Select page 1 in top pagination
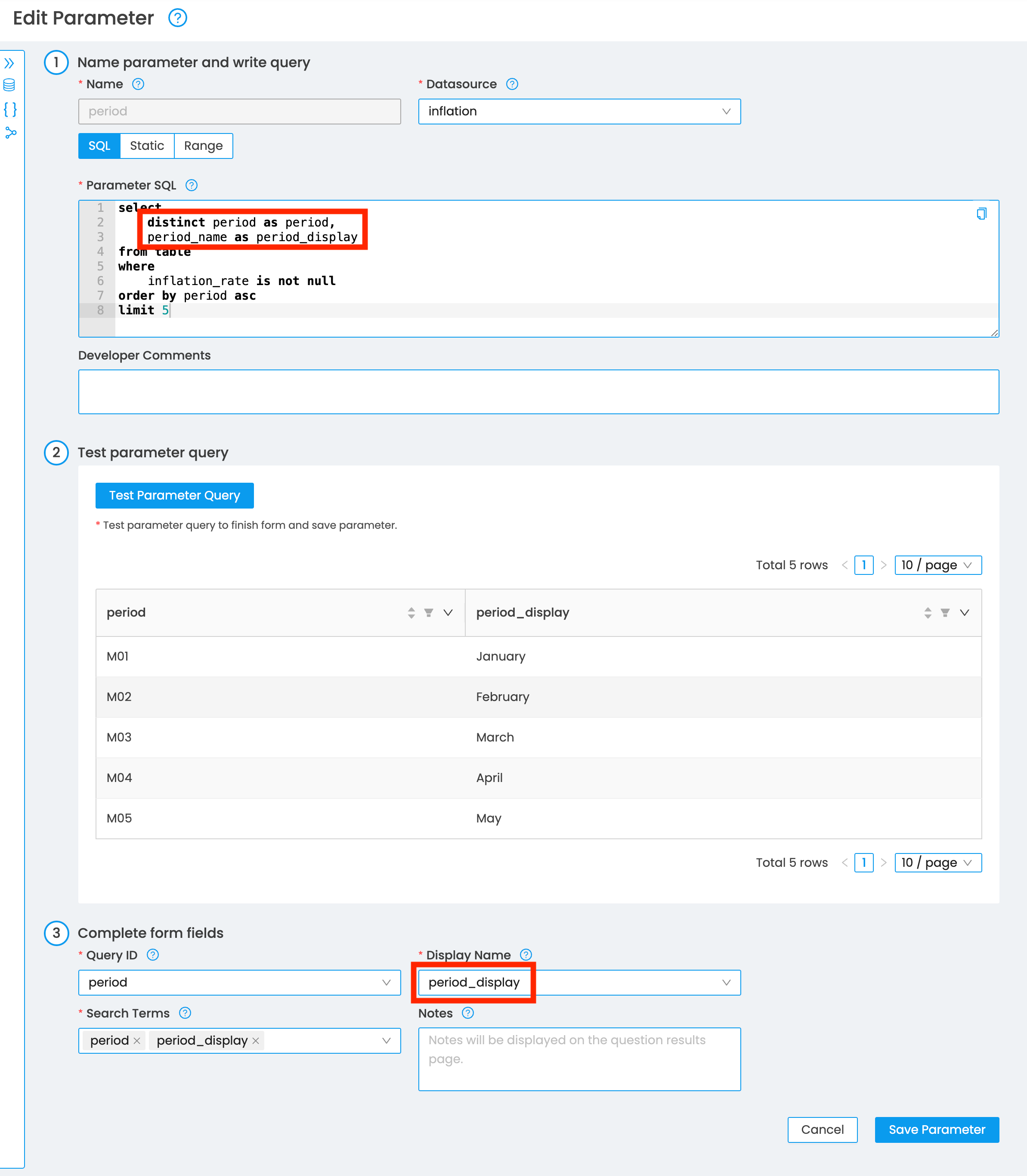1027x1176 pixels. coord(864,565)
